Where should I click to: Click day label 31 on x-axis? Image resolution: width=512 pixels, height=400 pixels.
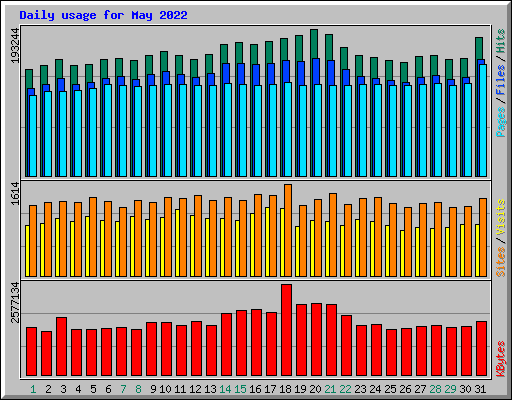pyautogui.click(x=480, y=389)
